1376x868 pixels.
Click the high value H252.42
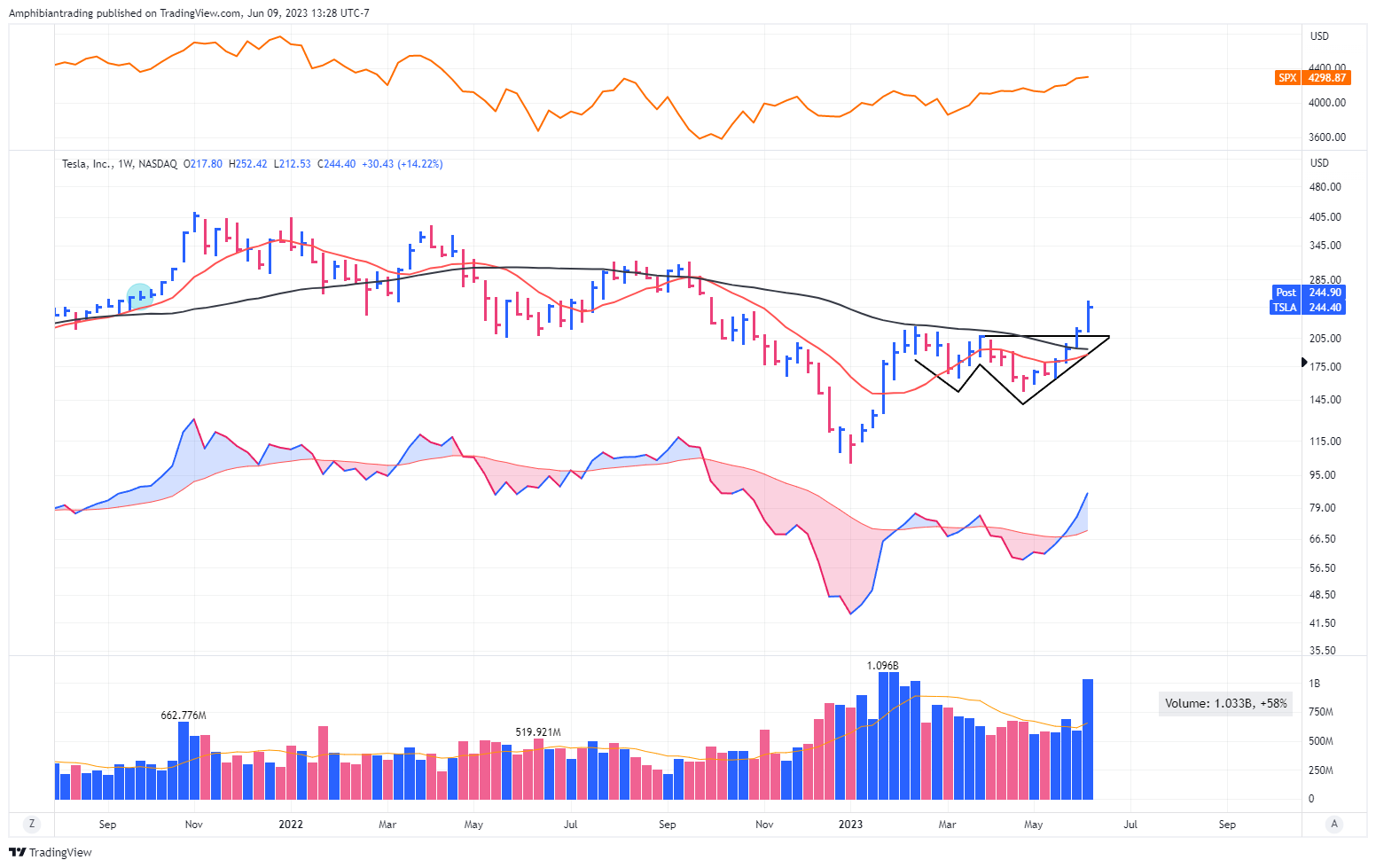[248, 164]
